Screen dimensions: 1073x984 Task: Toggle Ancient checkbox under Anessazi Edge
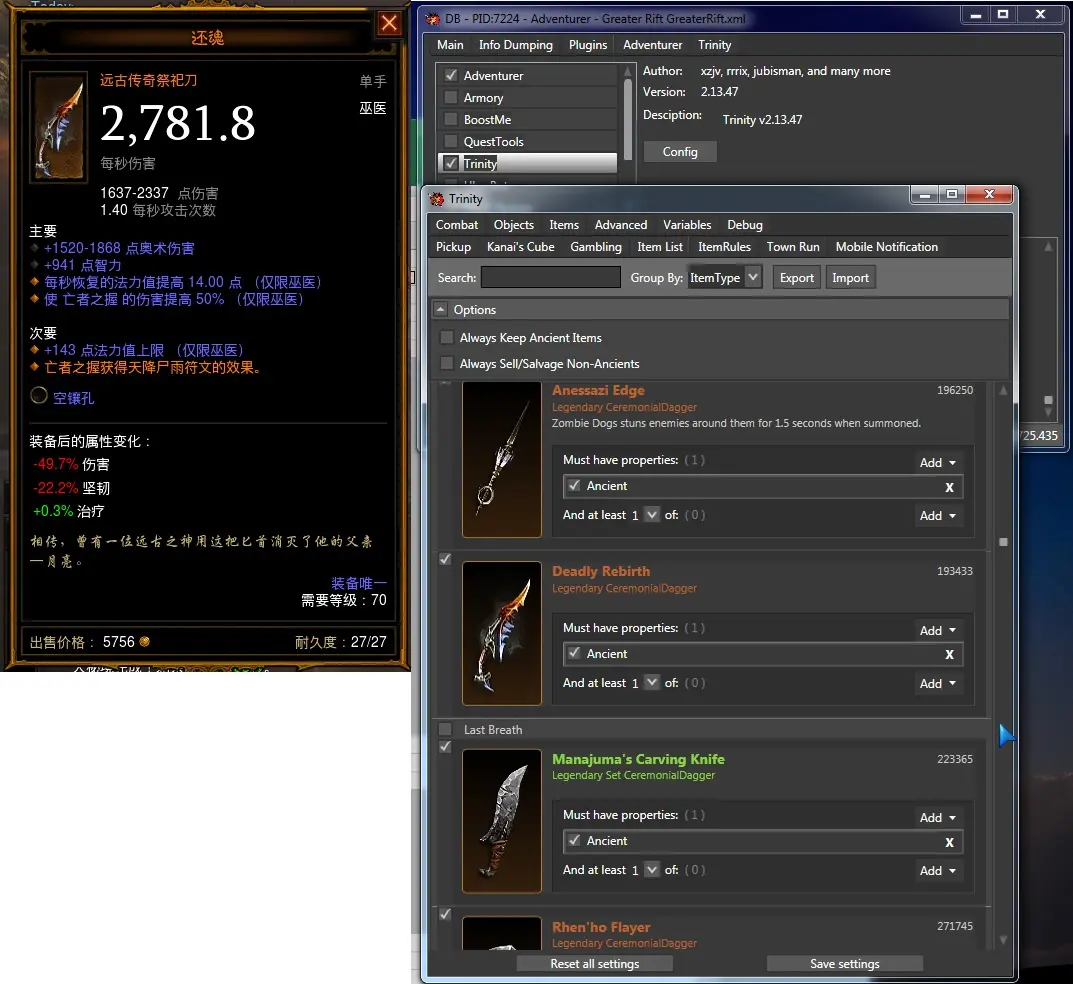click(x=574, y=485)
